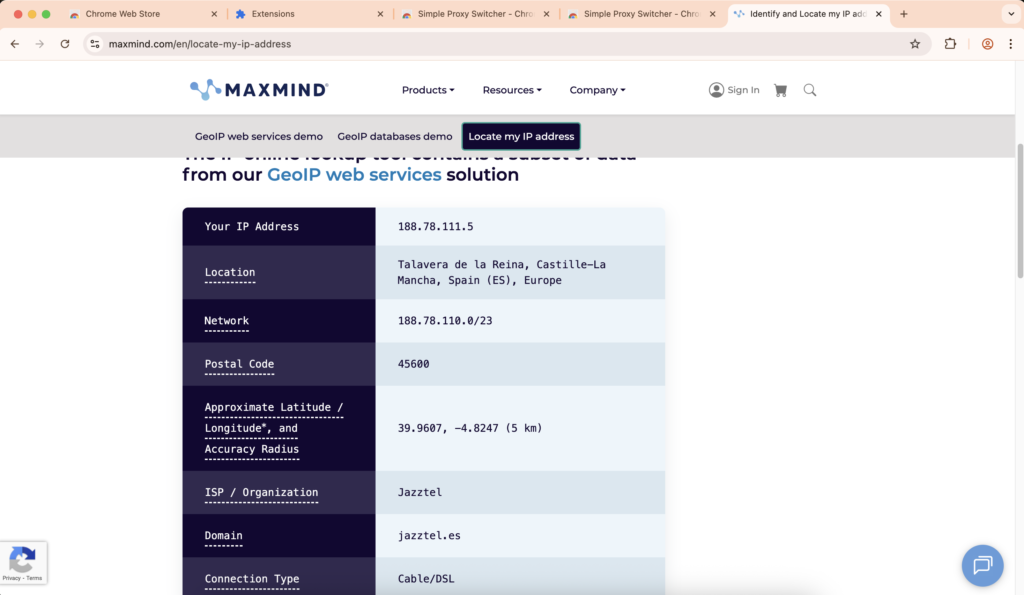Open a new browser tab
Screen dimensions: 1024x595
(904, 15)
